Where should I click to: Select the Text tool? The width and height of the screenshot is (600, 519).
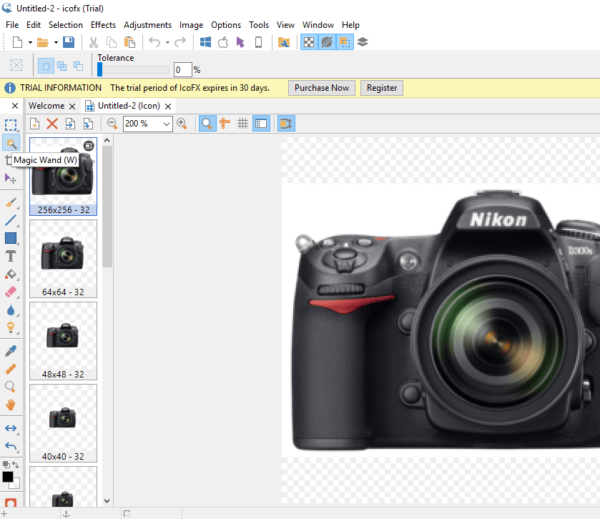(x=11, y=256)
